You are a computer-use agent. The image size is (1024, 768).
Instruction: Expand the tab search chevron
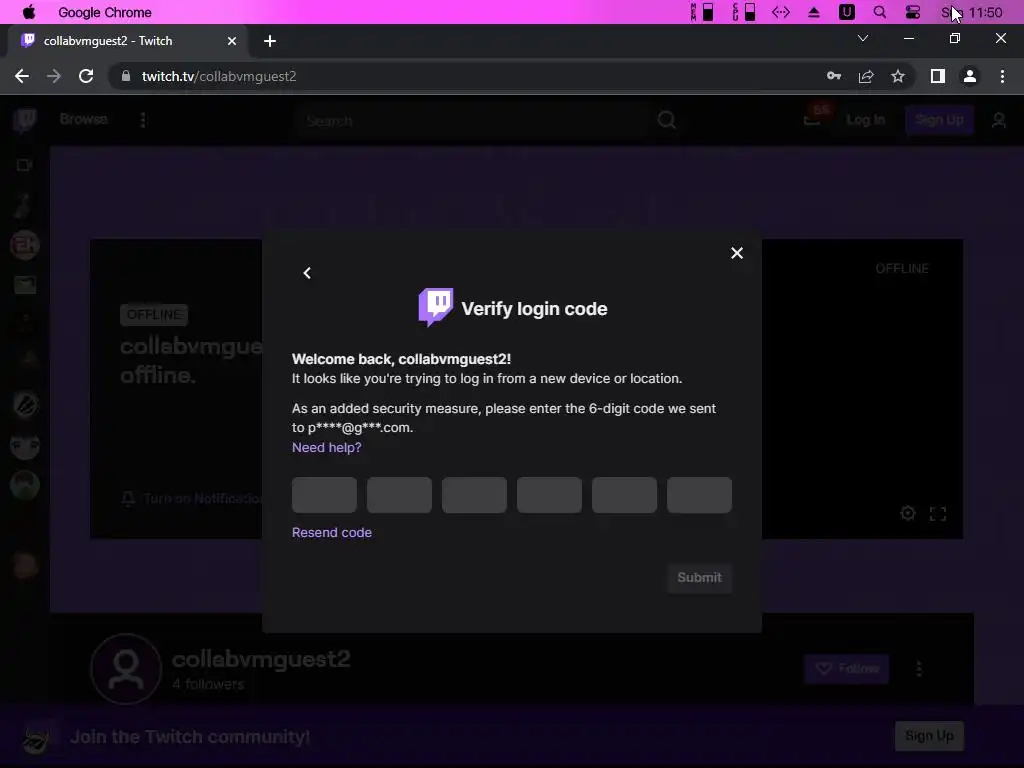(x=863, y=39)
